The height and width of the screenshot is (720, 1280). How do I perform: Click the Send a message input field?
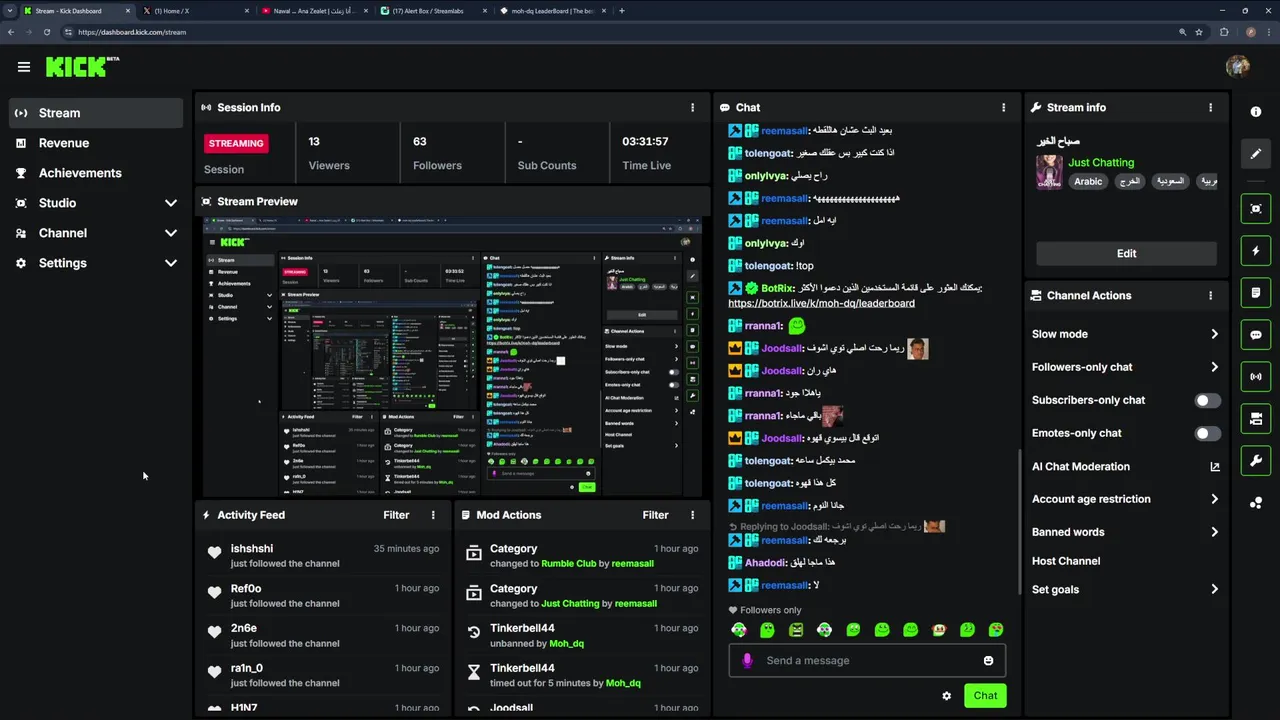(x=867, y=660)
